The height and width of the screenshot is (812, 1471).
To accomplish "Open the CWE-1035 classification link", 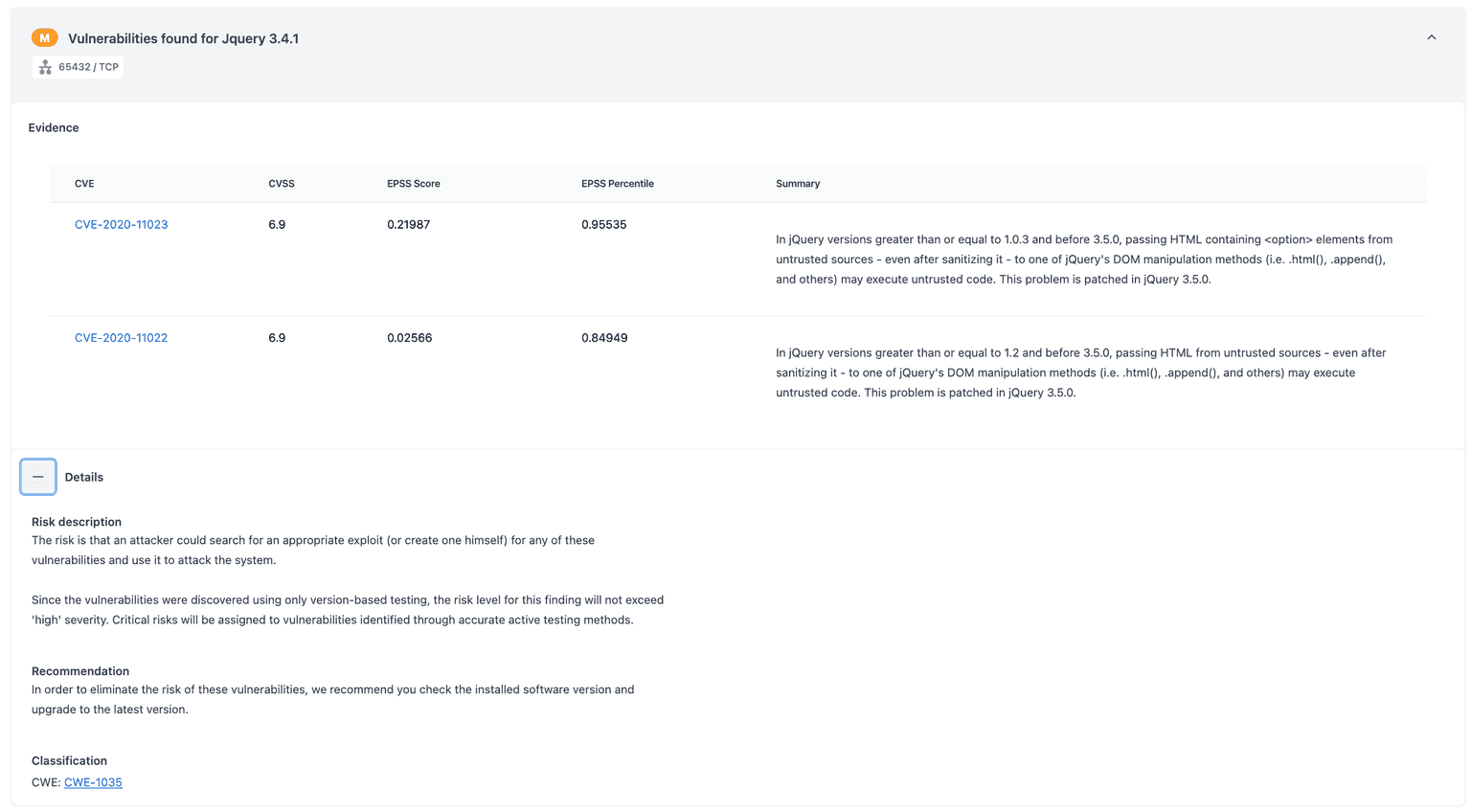I will pyautogui.click(x=93, y=781).
